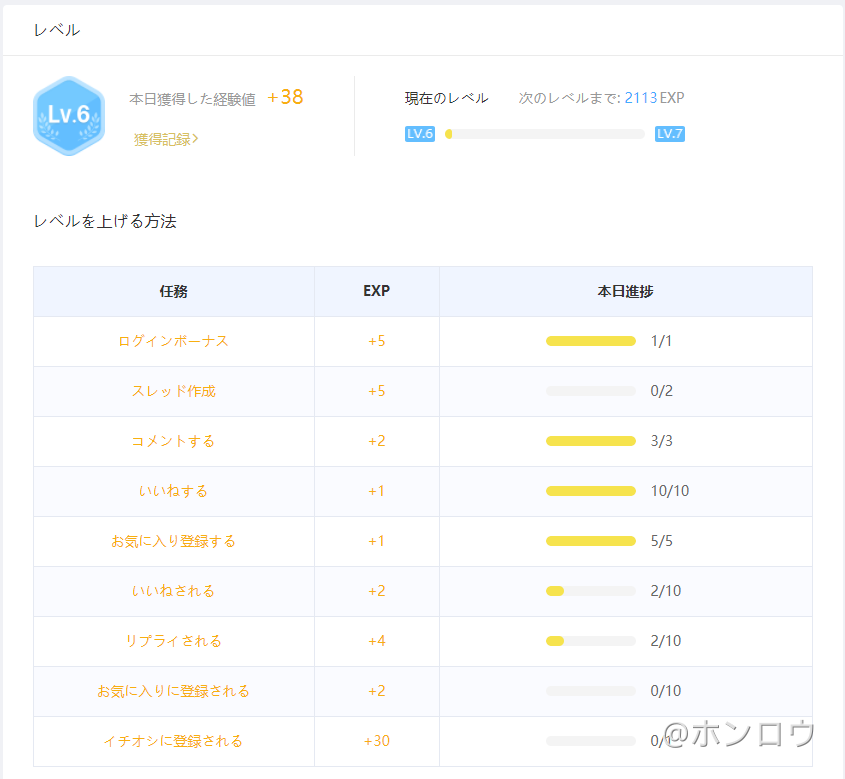Open the イチオシに登録される task link

(x=173, y=741)
